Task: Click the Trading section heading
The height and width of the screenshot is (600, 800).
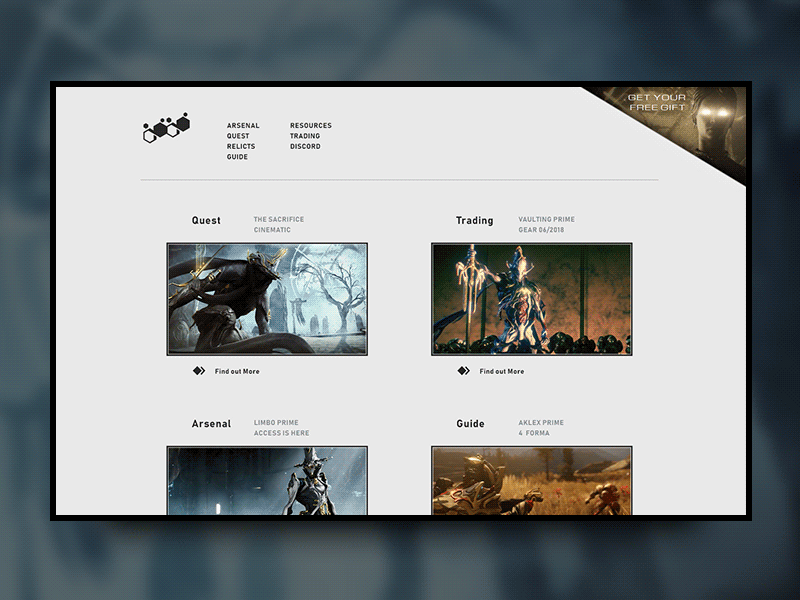Action: [x=474, y=220]
